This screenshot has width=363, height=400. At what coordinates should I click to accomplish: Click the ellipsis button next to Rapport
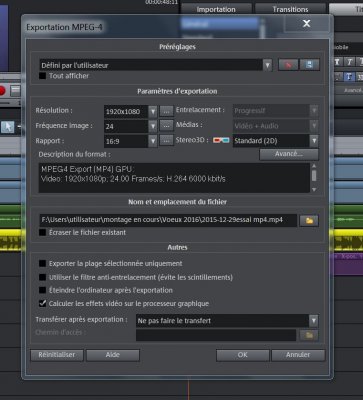[166, 140]
